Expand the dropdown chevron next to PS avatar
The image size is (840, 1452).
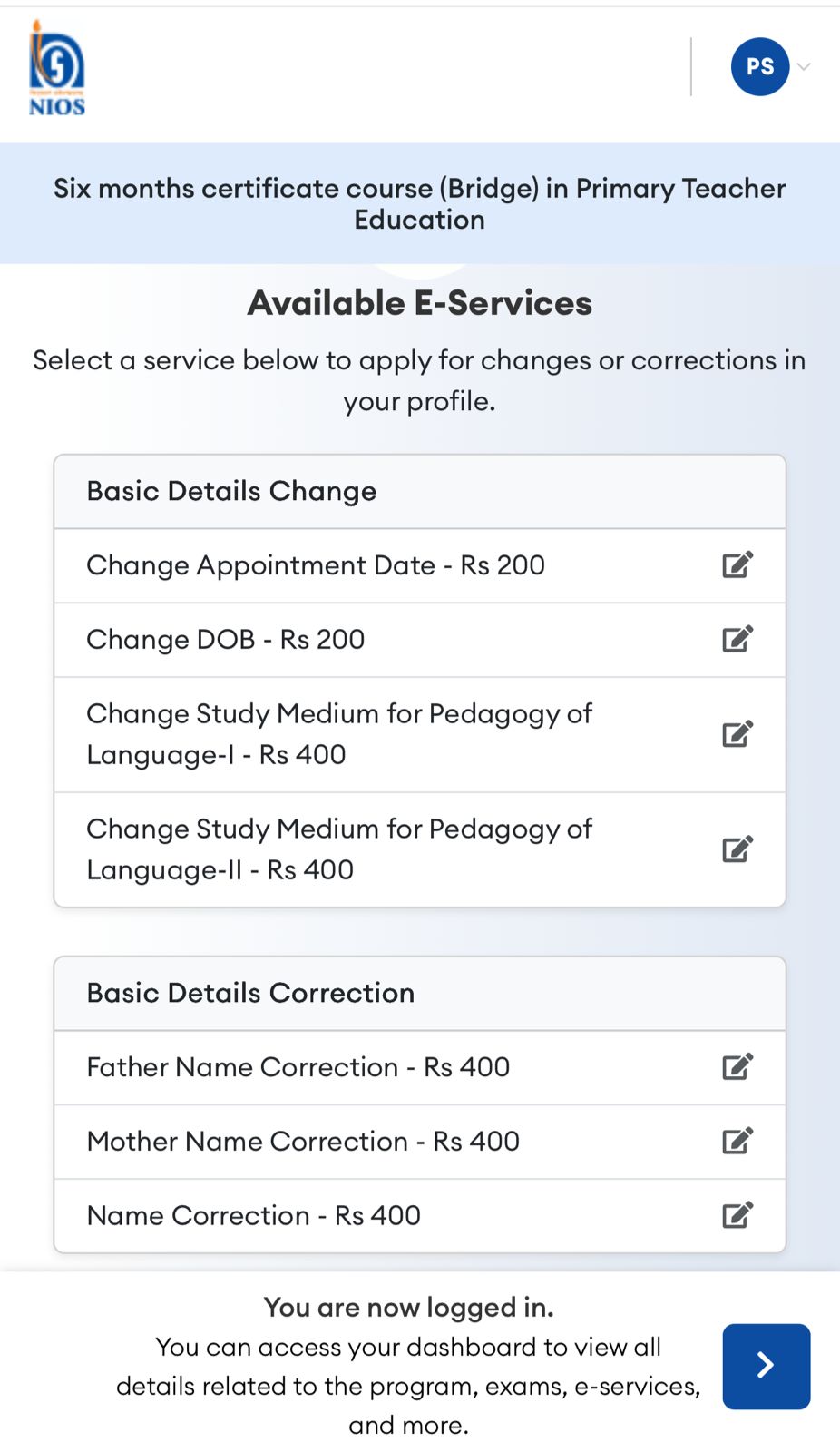(804, 66)
